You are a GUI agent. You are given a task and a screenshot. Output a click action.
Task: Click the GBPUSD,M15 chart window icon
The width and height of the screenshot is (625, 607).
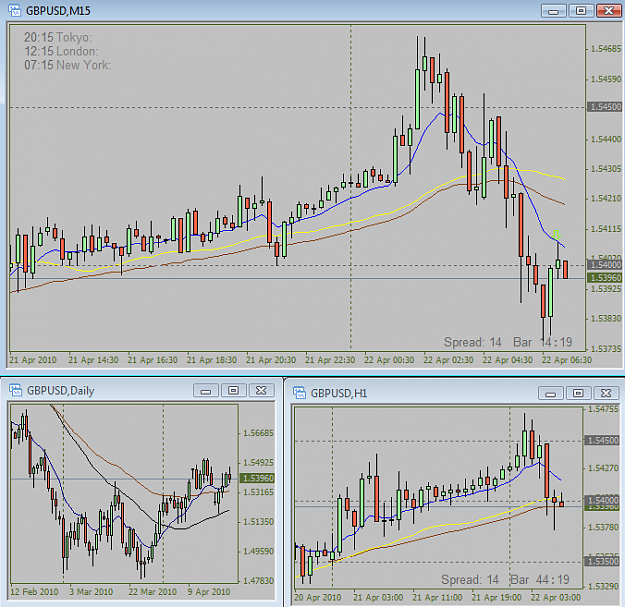14,10
